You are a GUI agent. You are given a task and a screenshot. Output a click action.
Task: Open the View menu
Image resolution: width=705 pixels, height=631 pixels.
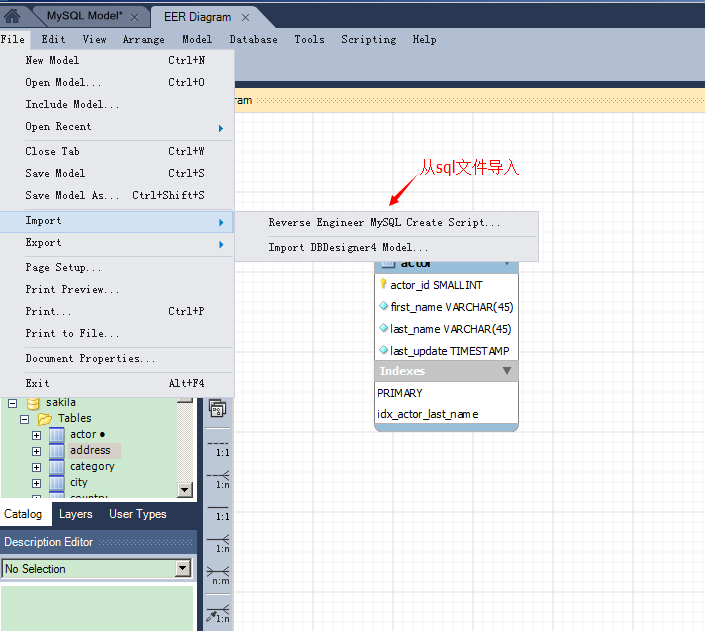[94, 40]
